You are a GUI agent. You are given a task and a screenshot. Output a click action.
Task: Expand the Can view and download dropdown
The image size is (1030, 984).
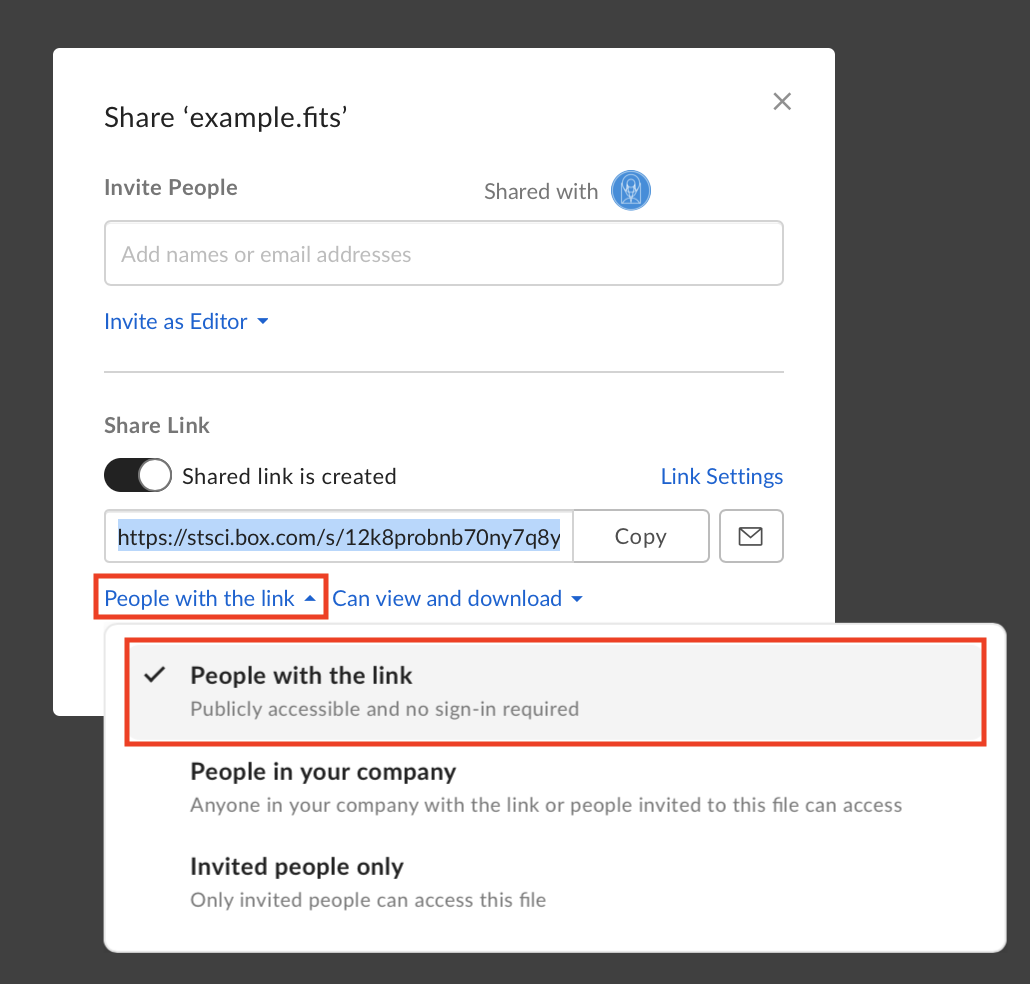(x=457, y=598)
